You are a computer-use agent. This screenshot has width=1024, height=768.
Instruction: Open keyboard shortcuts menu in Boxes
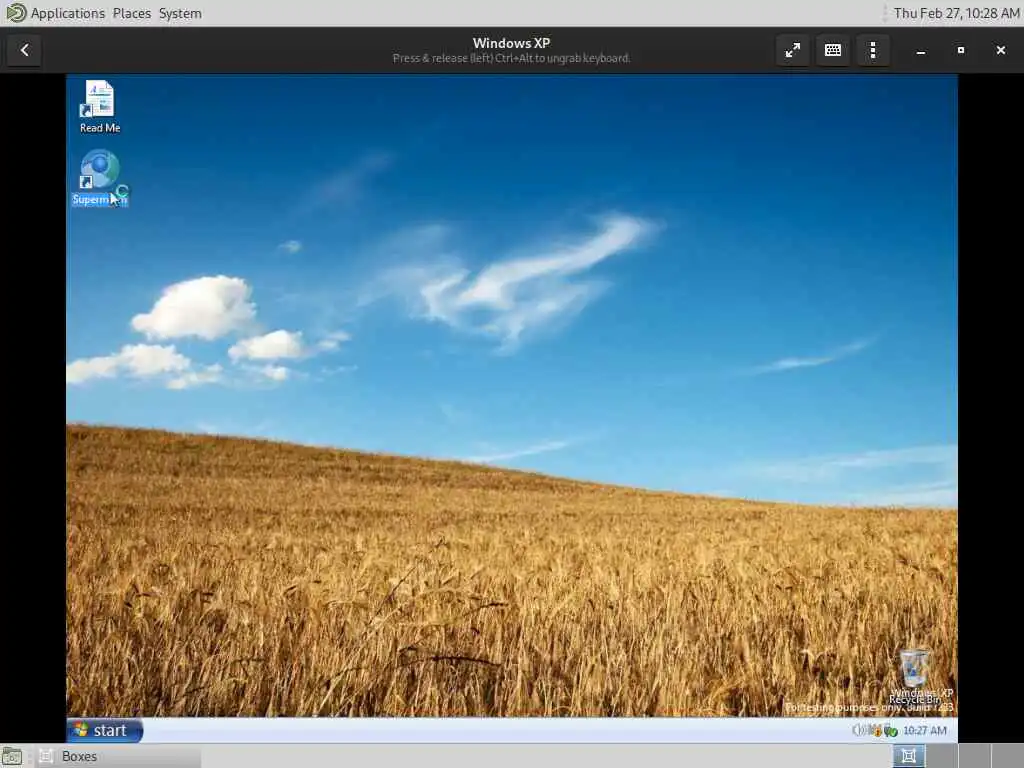pos(833,50)
